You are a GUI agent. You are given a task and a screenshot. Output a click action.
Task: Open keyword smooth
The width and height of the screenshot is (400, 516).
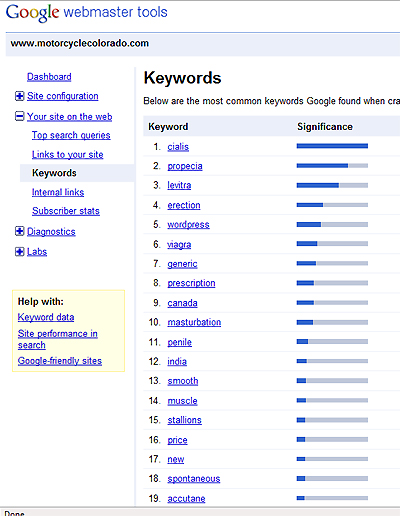(x=183, y=381)
